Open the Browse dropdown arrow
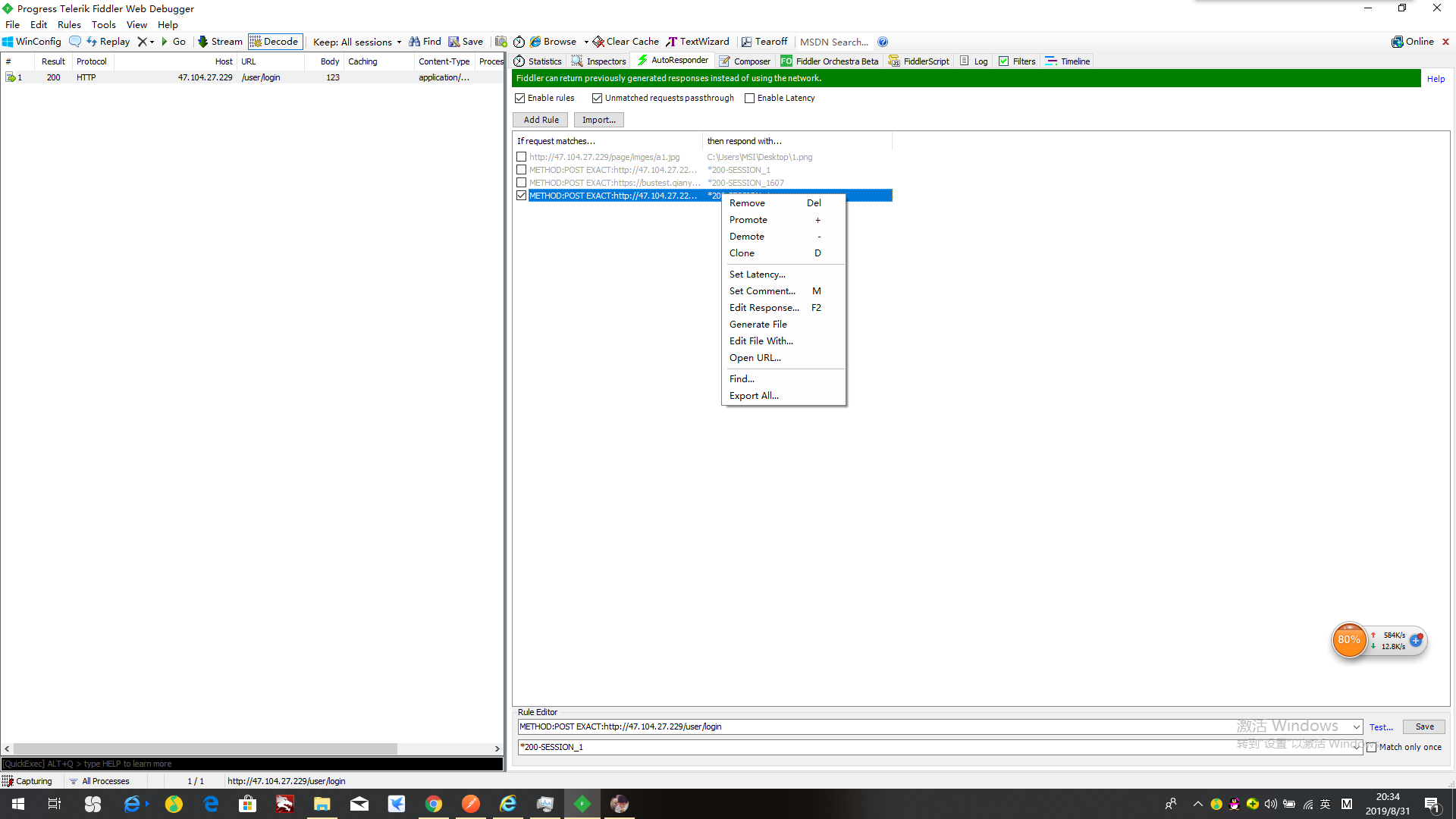This screenshot has width=1456, height=819. [586, 42]
